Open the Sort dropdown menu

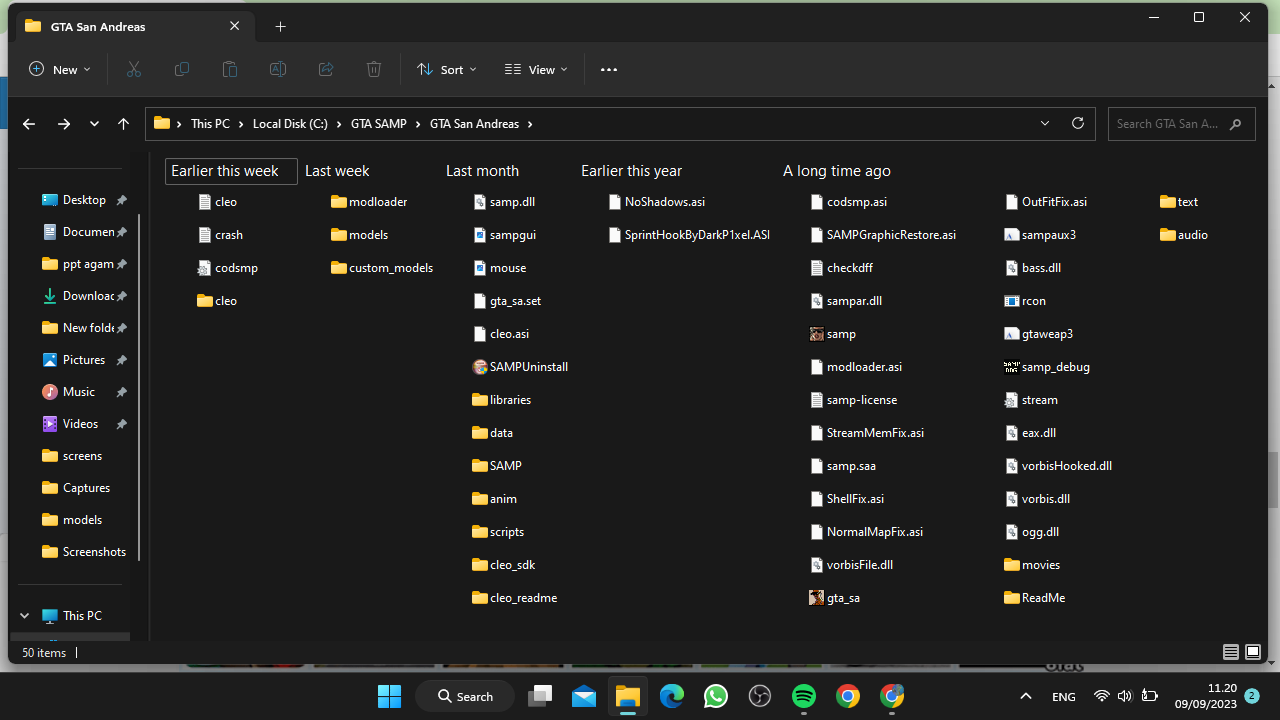tap(447, 69)
